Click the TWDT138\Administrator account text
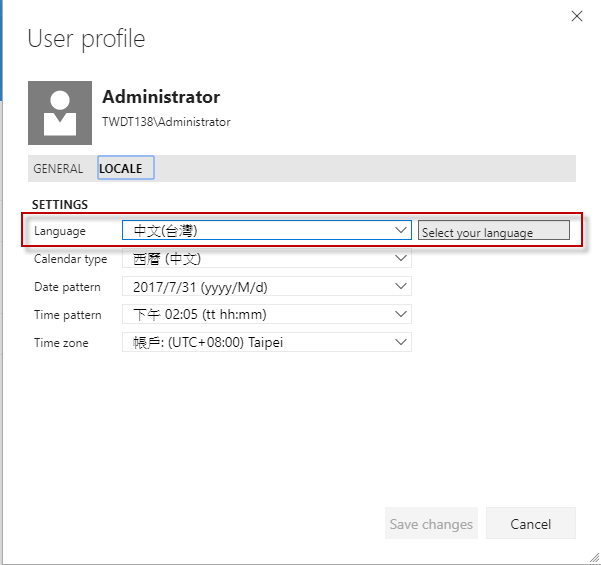The width and height of the screenshot is (601, 565). [166, 122]
